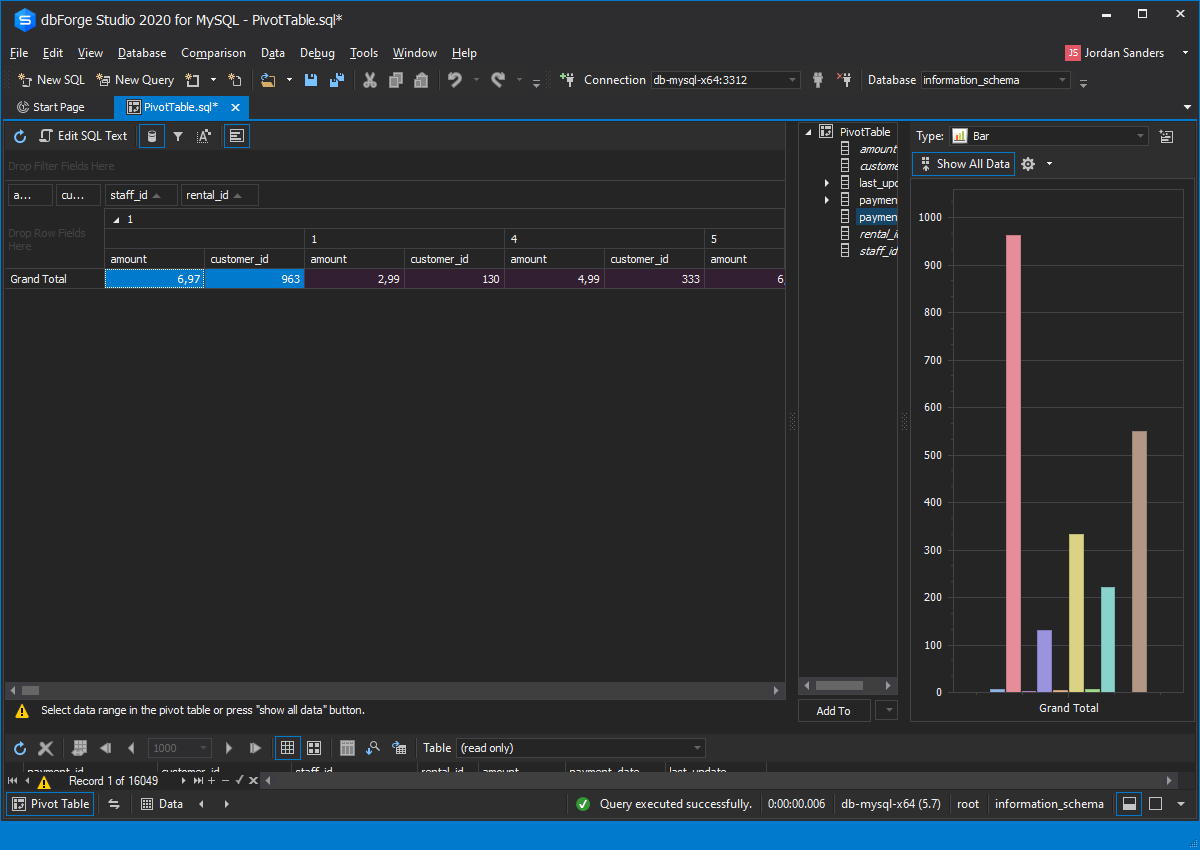The image size is (1200, 850).
Task: Click the Save All icon
Action: 337,80
